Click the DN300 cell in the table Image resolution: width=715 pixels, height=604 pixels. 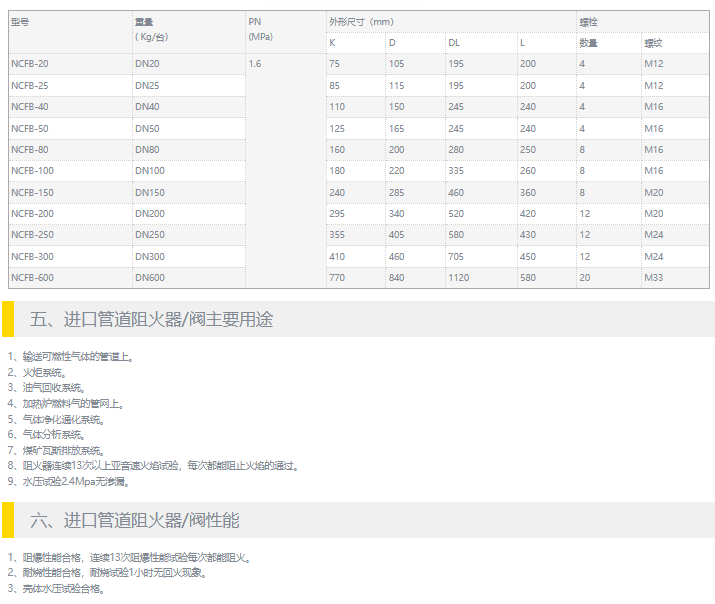[x=150, y=256]
